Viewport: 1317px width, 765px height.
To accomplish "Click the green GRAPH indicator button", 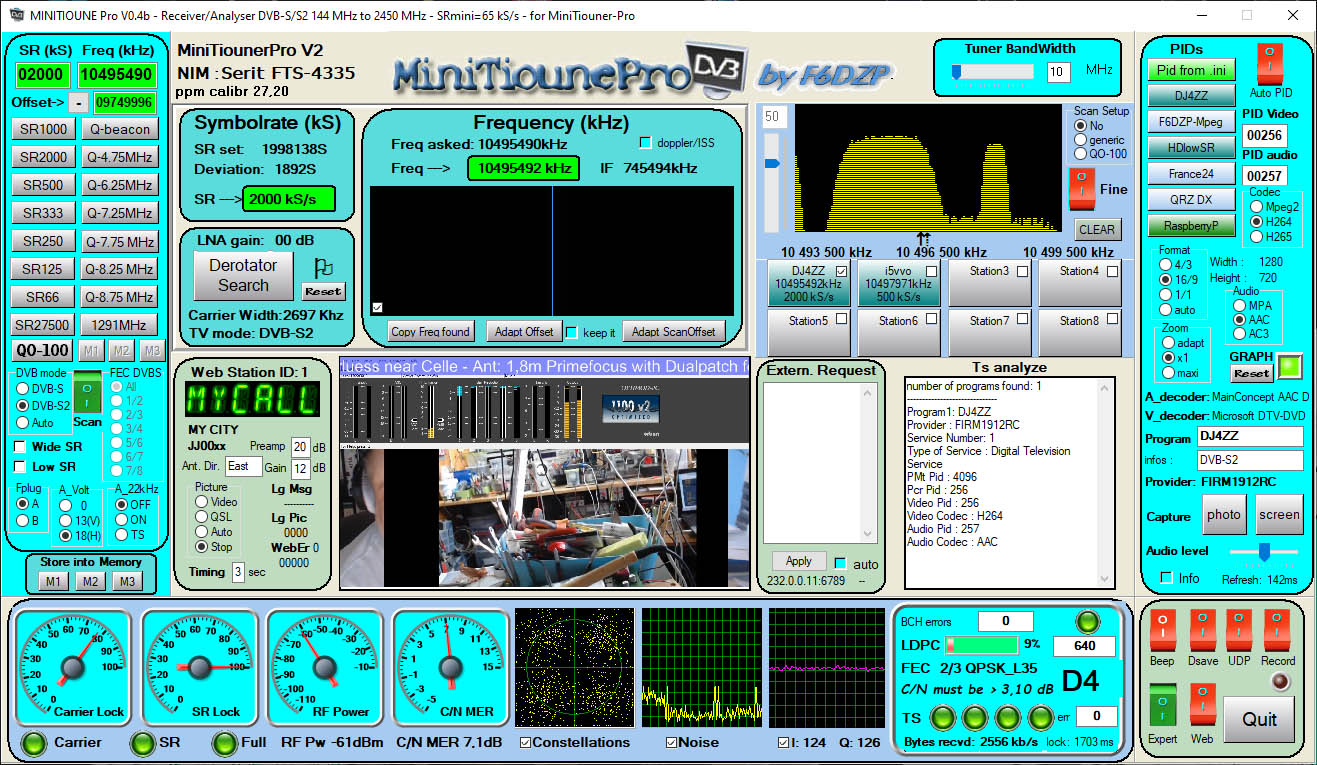I will tap(1291, 366).
